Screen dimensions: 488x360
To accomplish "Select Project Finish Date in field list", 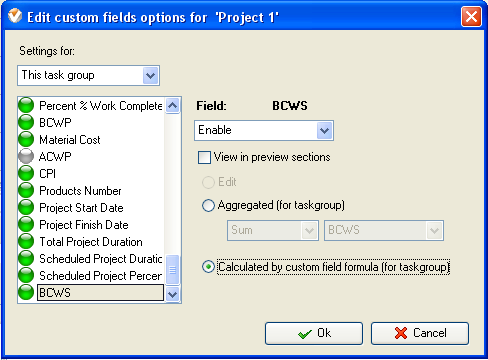I will pos(84,225).
